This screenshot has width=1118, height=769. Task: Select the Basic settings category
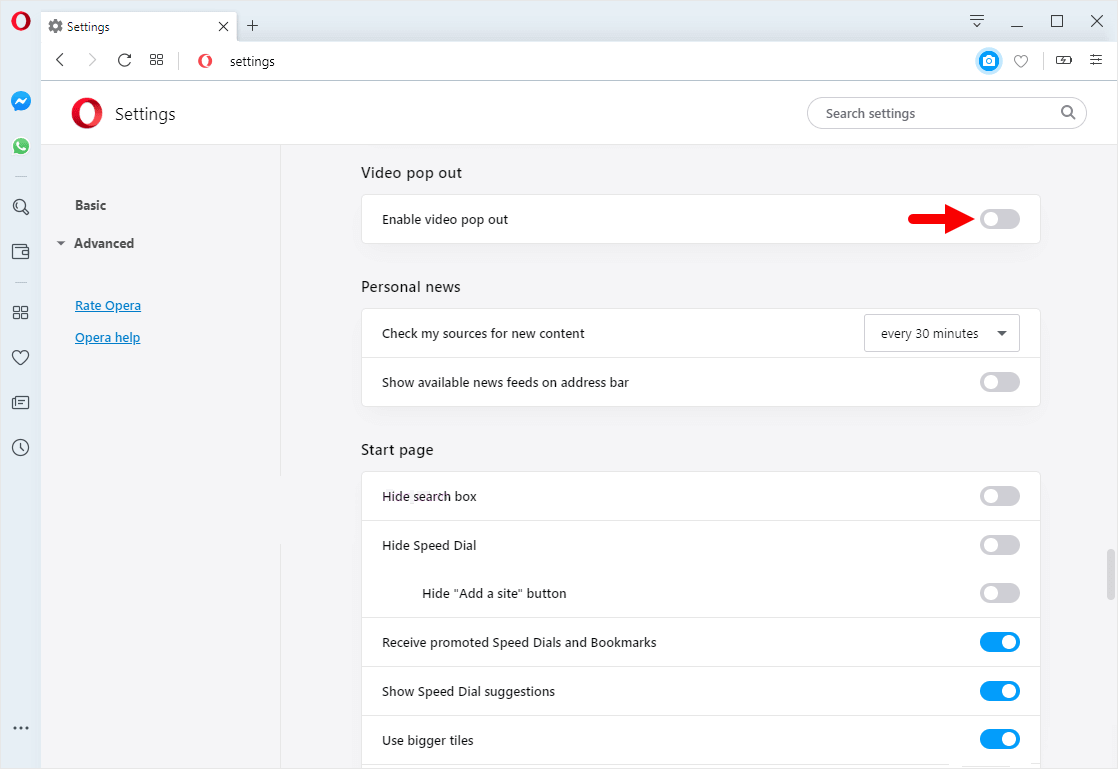(91, 205)
